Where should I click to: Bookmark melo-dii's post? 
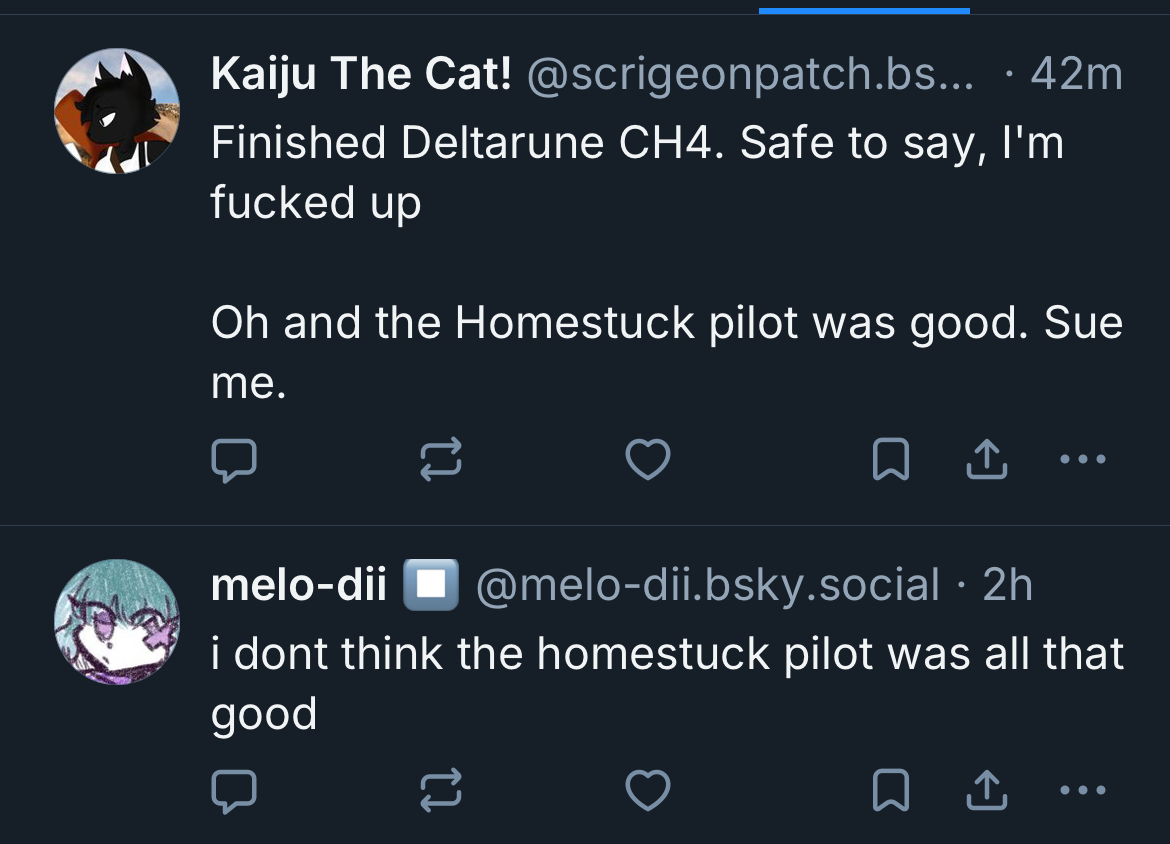click(x=890, y=791)
